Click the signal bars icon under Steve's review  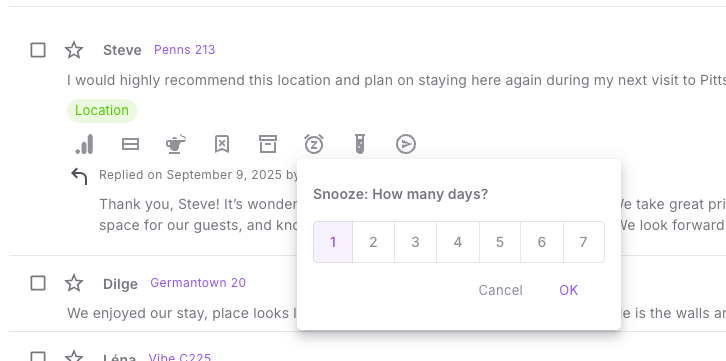[84, 144]
